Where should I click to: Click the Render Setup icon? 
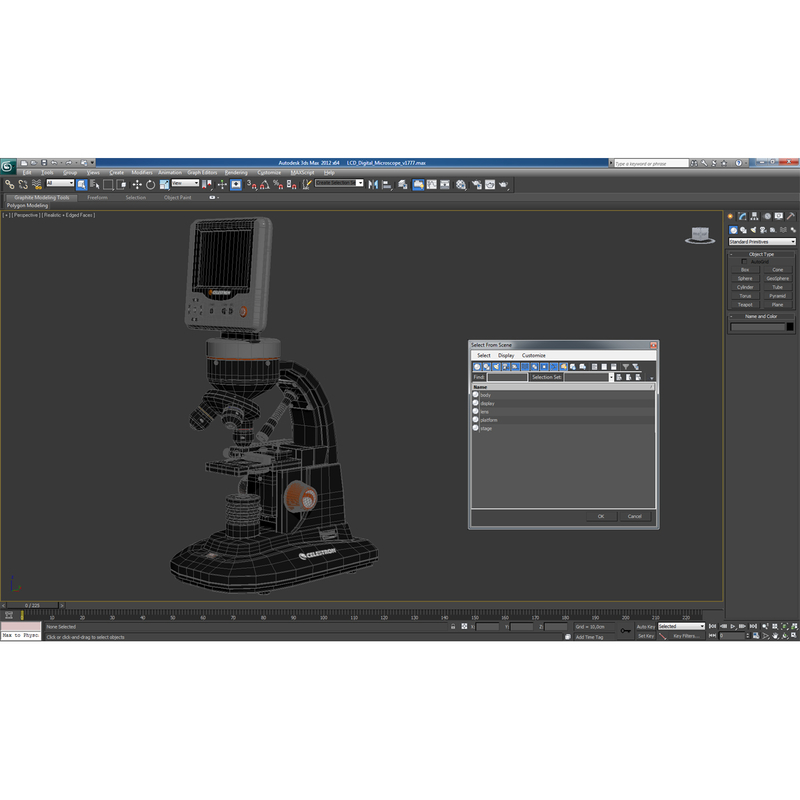tap(477, 186)
